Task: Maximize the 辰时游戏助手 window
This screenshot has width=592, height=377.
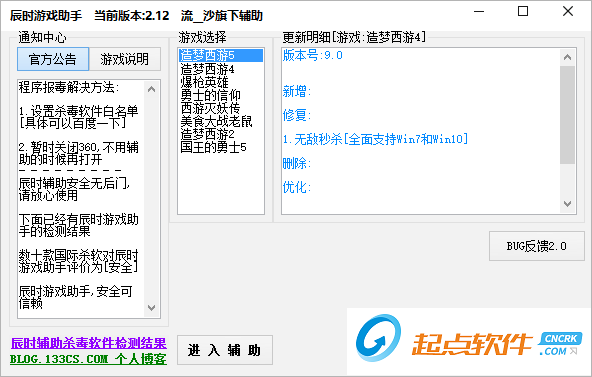Action: click(x=523, y=12)
